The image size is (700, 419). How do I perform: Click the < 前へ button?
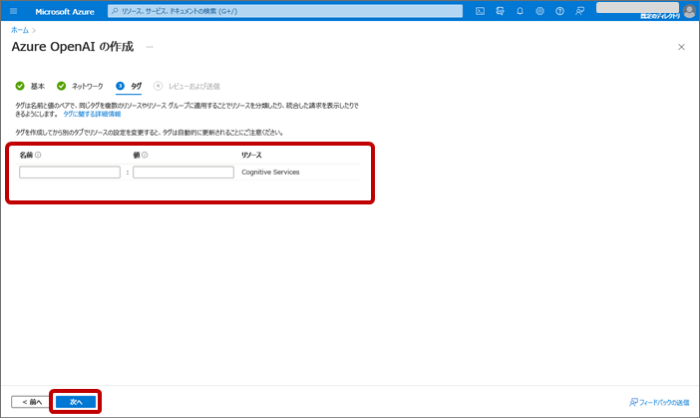[x=32, y=402]
